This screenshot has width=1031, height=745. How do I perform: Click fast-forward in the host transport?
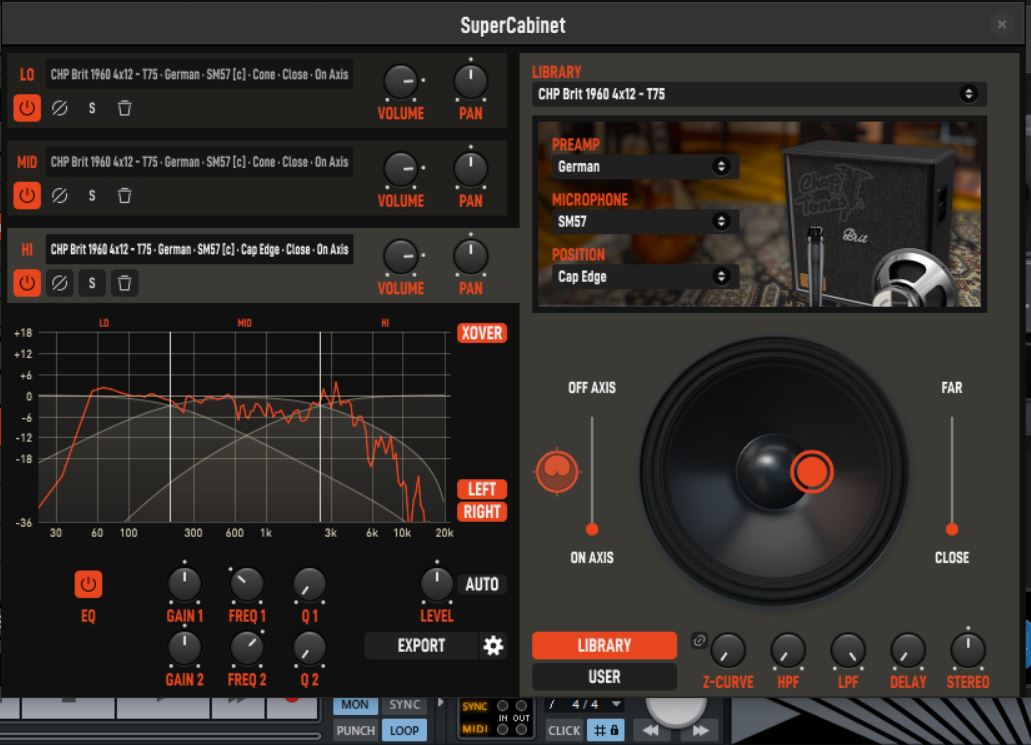click(x=701, y=730)
